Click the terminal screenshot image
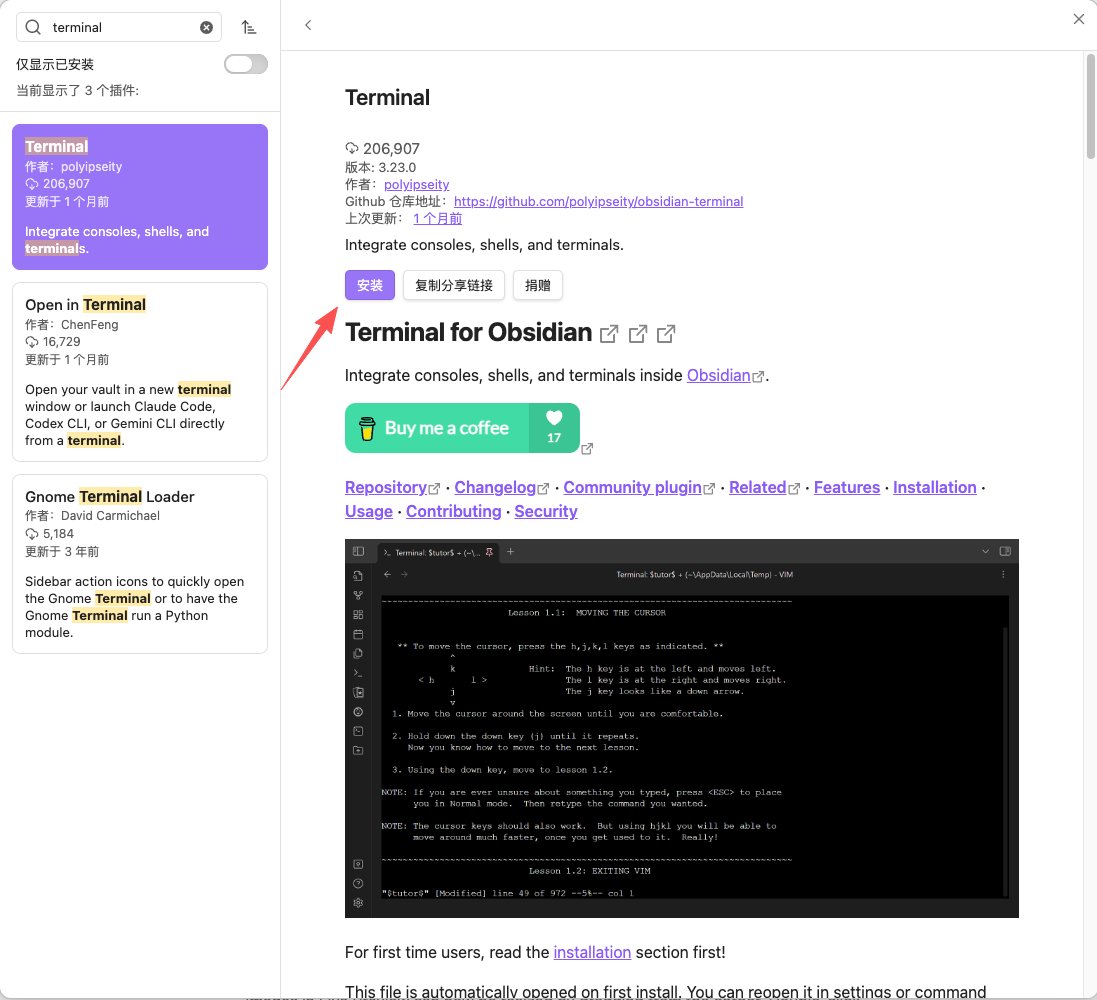The width and height of the screenshot is (1097, 1000). pyautogui.click(x=681, y=728)
